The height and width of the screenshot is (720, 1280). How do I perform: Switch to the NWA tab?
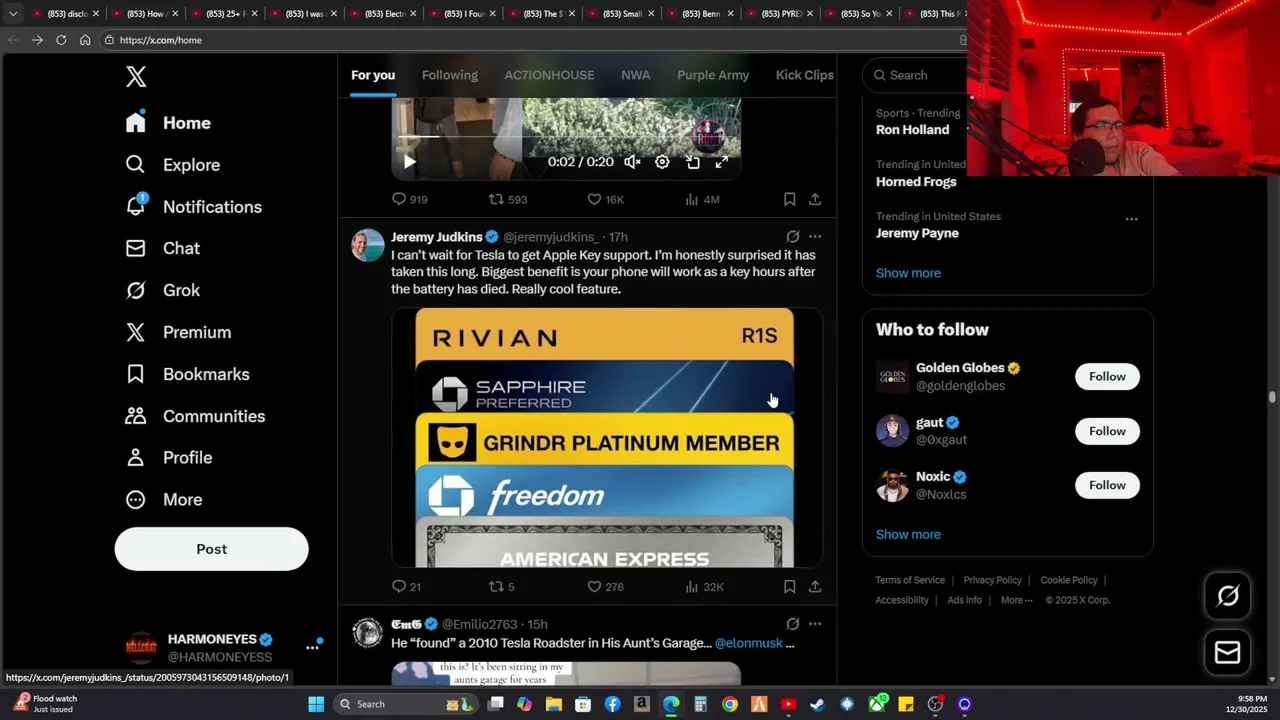pos(635,75)
